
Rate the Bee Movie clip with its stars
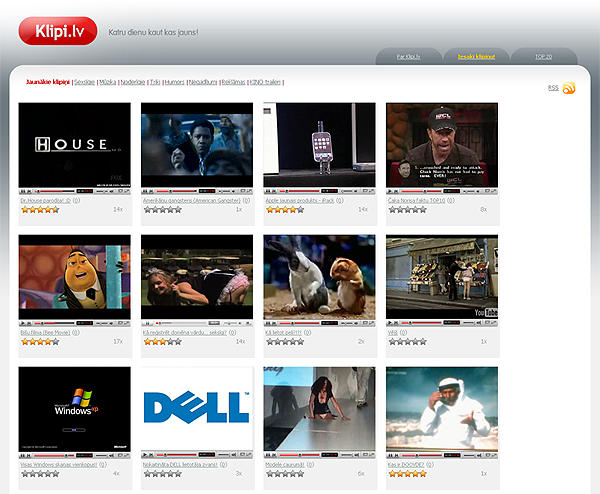point(40,341)
